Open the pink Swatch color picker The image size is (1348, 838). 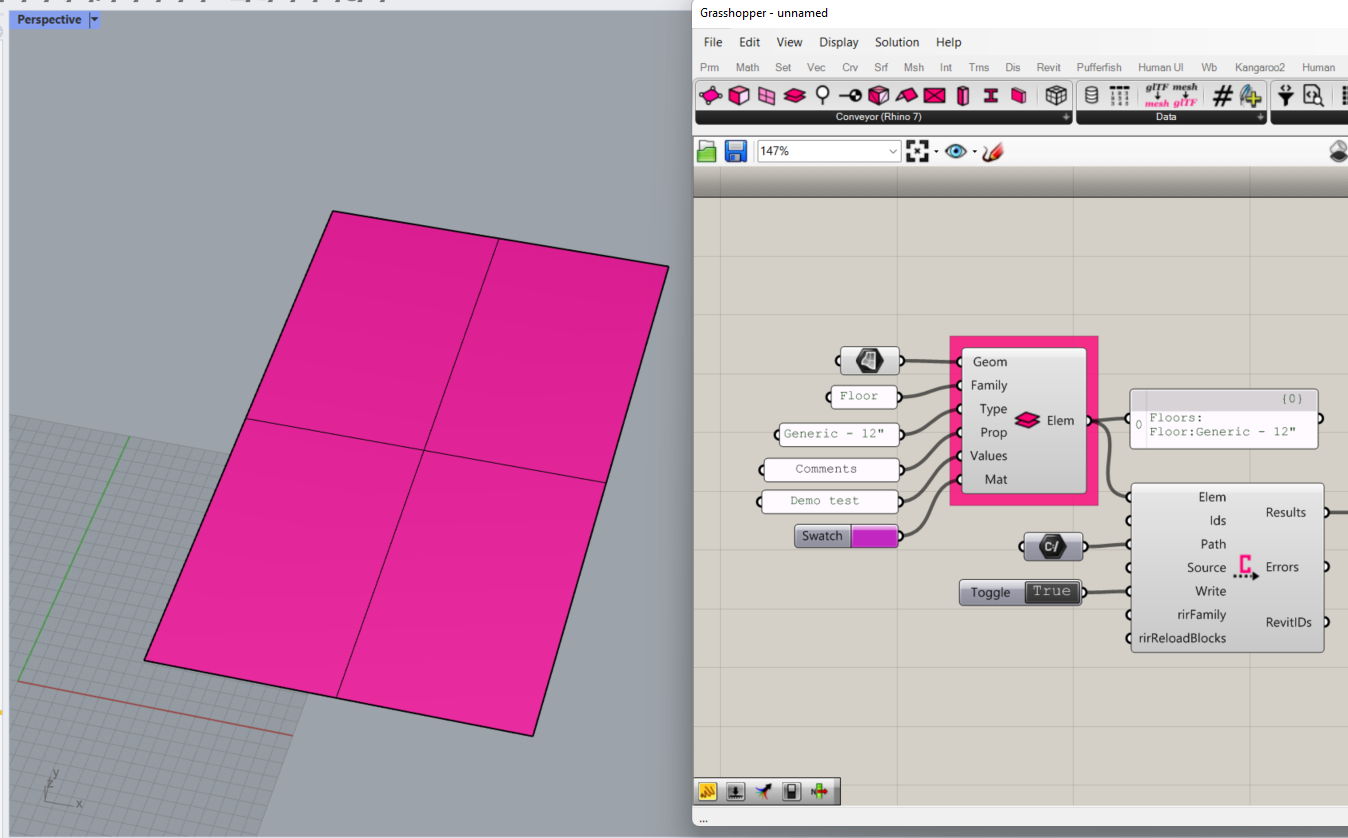873,536
